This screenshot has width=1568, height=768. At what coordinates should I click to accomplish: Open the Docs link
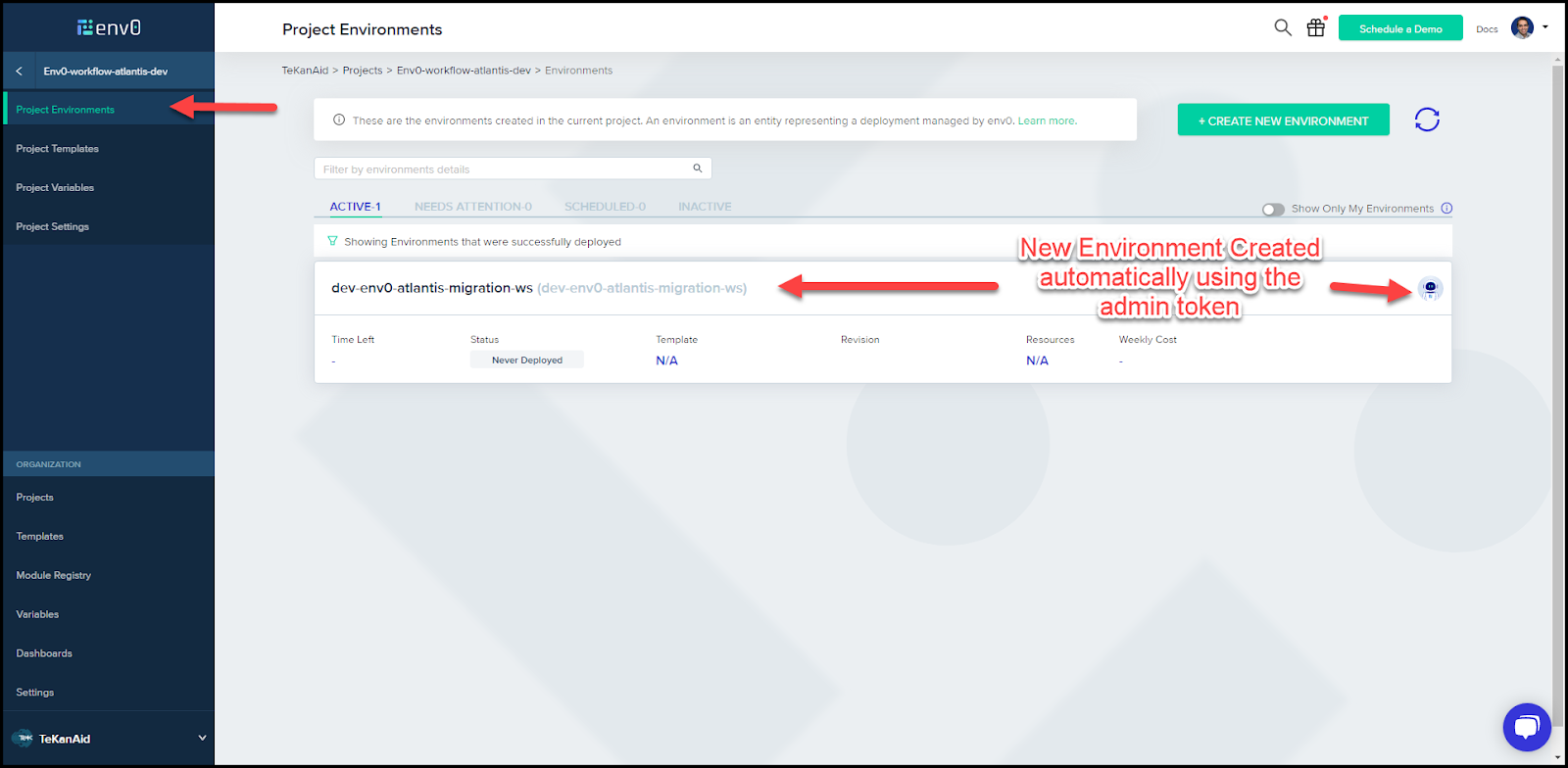tap(1487, 29)
